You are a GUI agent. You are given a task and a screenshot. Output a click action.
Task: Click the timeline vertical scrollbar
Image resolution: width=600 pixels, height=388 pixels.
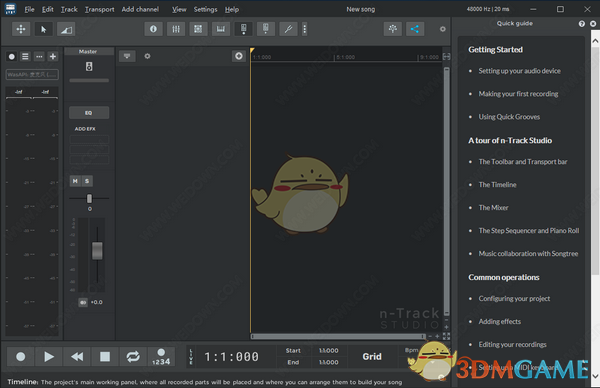pos(447,191)
